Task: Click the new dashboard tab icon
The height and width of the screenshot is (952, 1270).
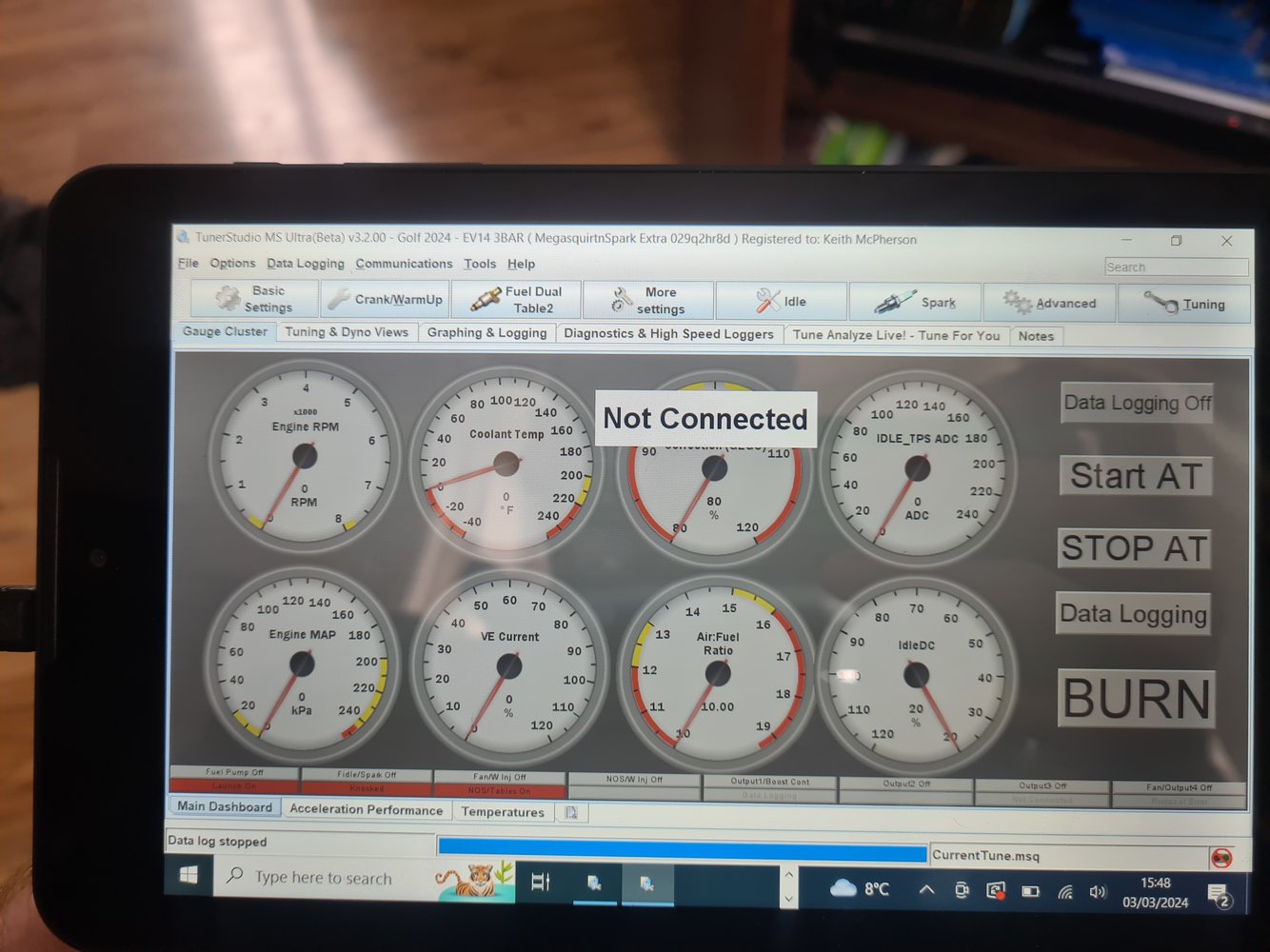Action: [571, 812]
